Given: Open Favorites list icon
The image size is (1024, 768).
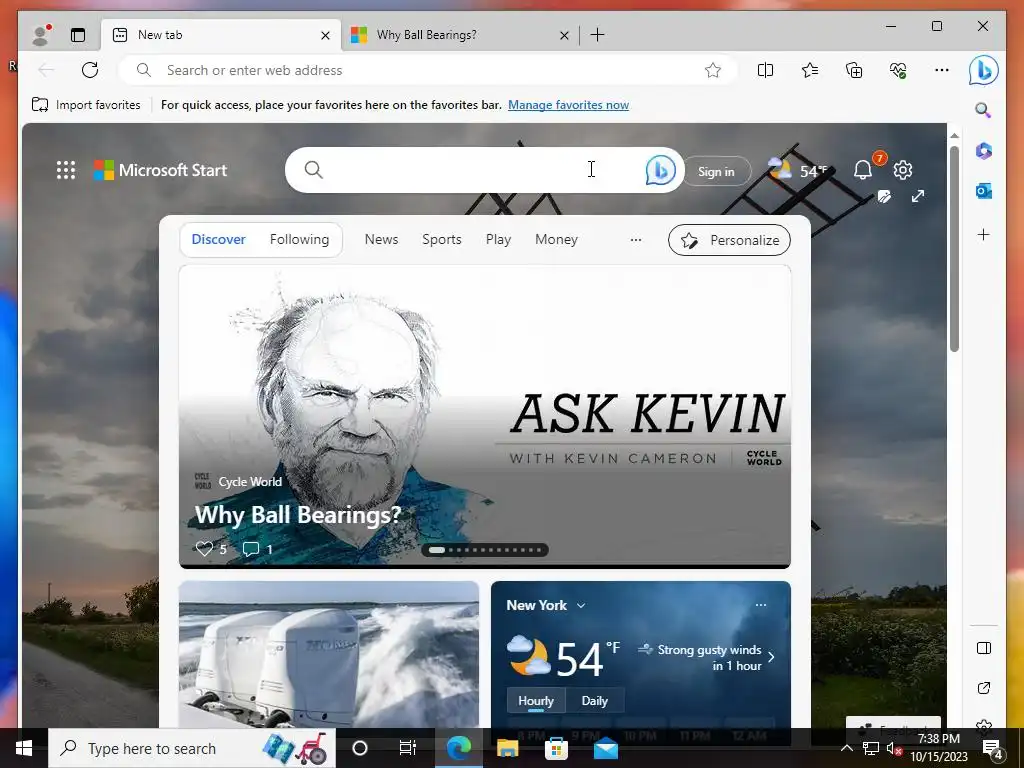Looking at the screenshot, I should (x=810, y=70).
